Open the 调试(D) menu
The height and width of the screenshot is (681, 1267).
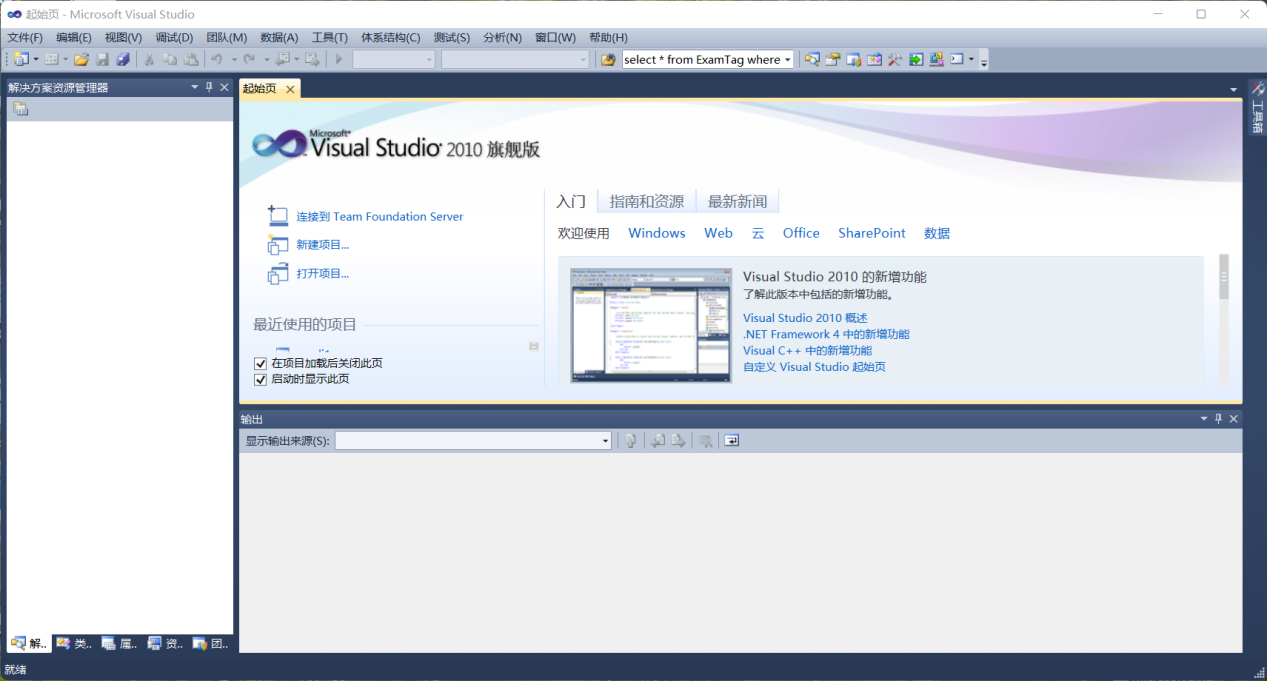coord(174,37)
